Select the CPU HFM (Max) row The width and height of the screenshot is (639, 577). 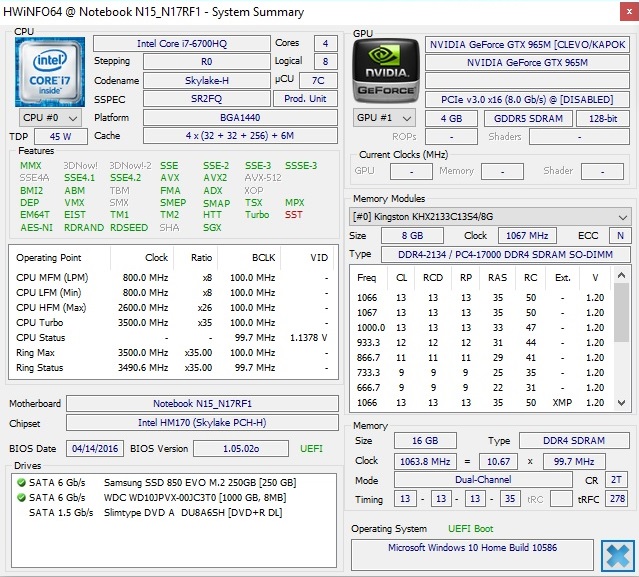pyautogui.click(x=172, y=308)
